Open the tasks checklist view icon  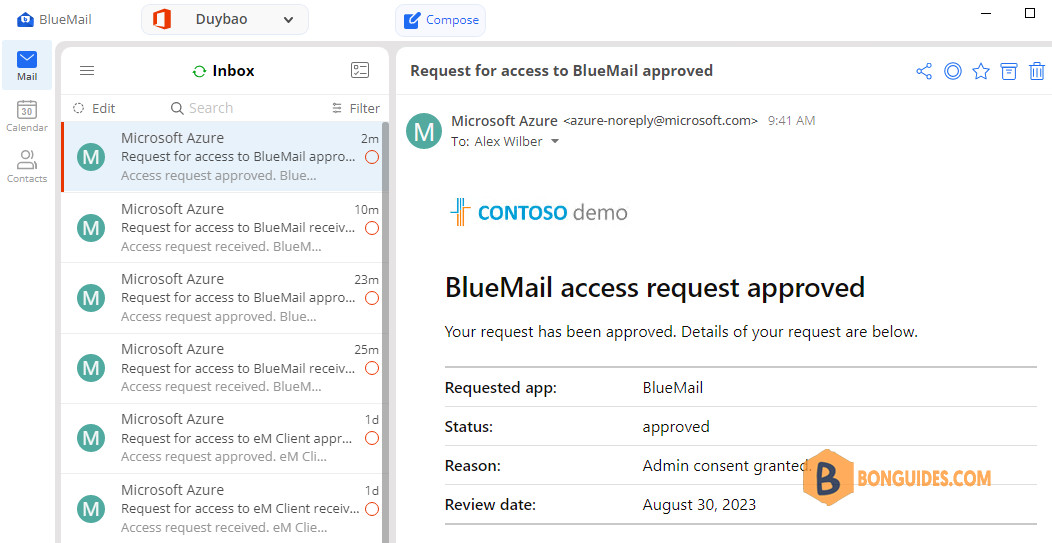[x=360, y=70]
